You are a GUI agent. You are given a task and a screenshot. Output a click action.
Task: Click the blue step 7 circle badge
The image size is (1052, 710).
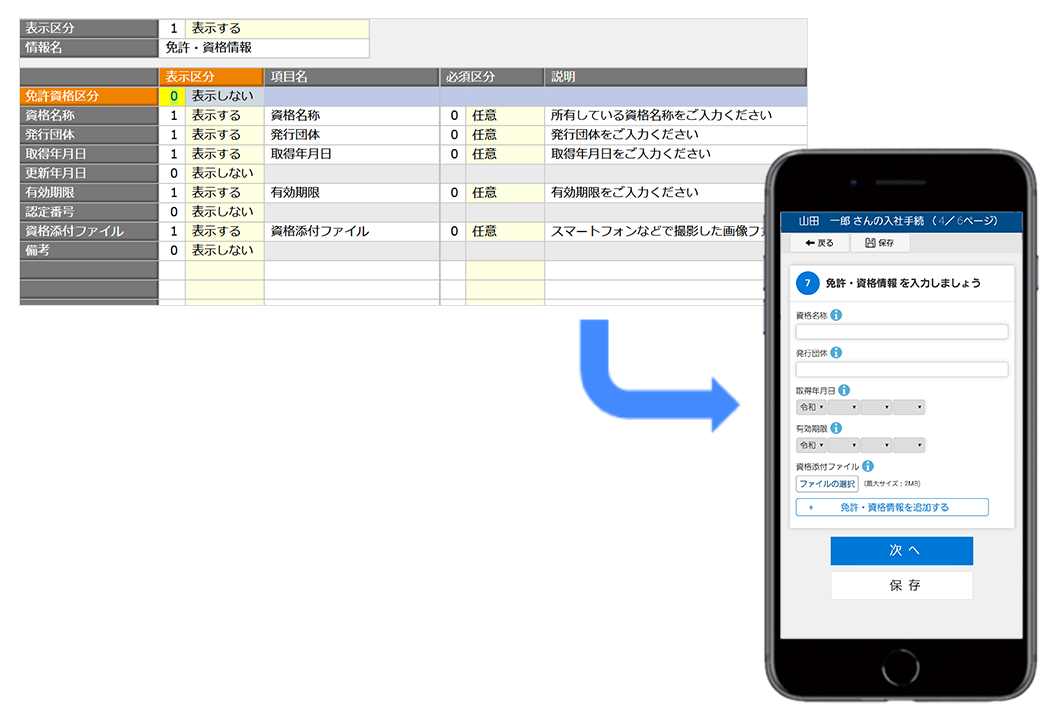(808, 283)
